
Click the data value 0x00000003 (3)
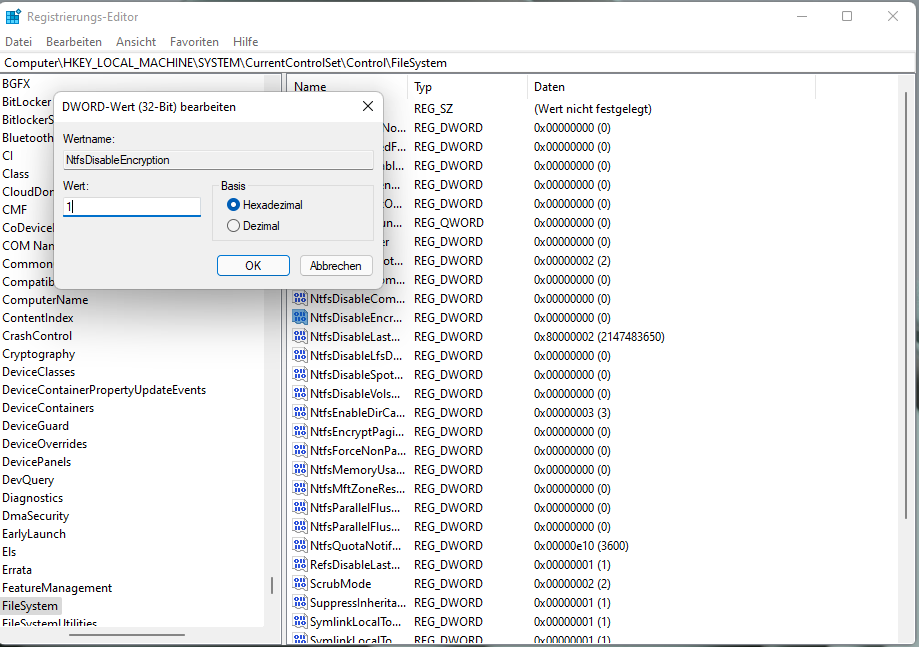coord(572,413)
